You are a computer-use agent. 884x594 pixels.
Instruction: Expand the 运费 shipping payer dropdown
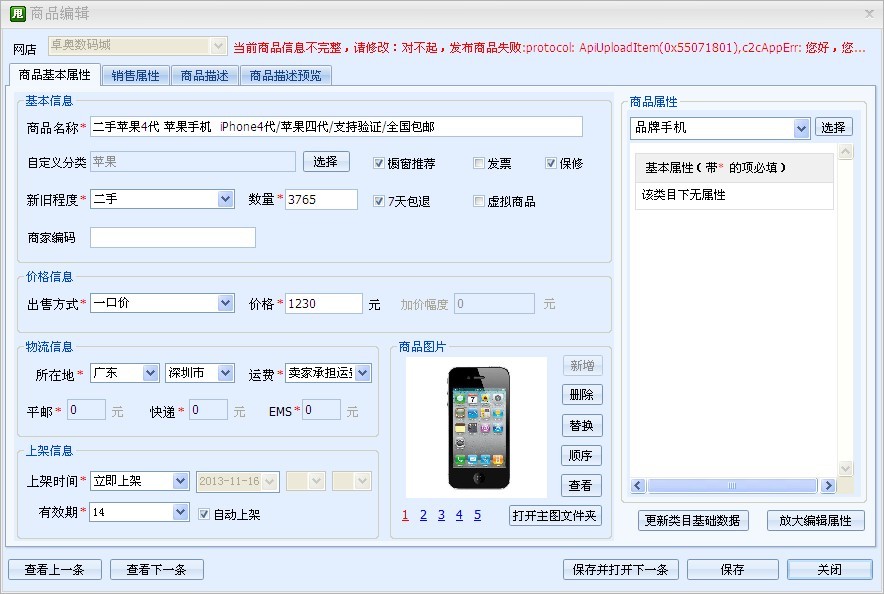[363, 373]
